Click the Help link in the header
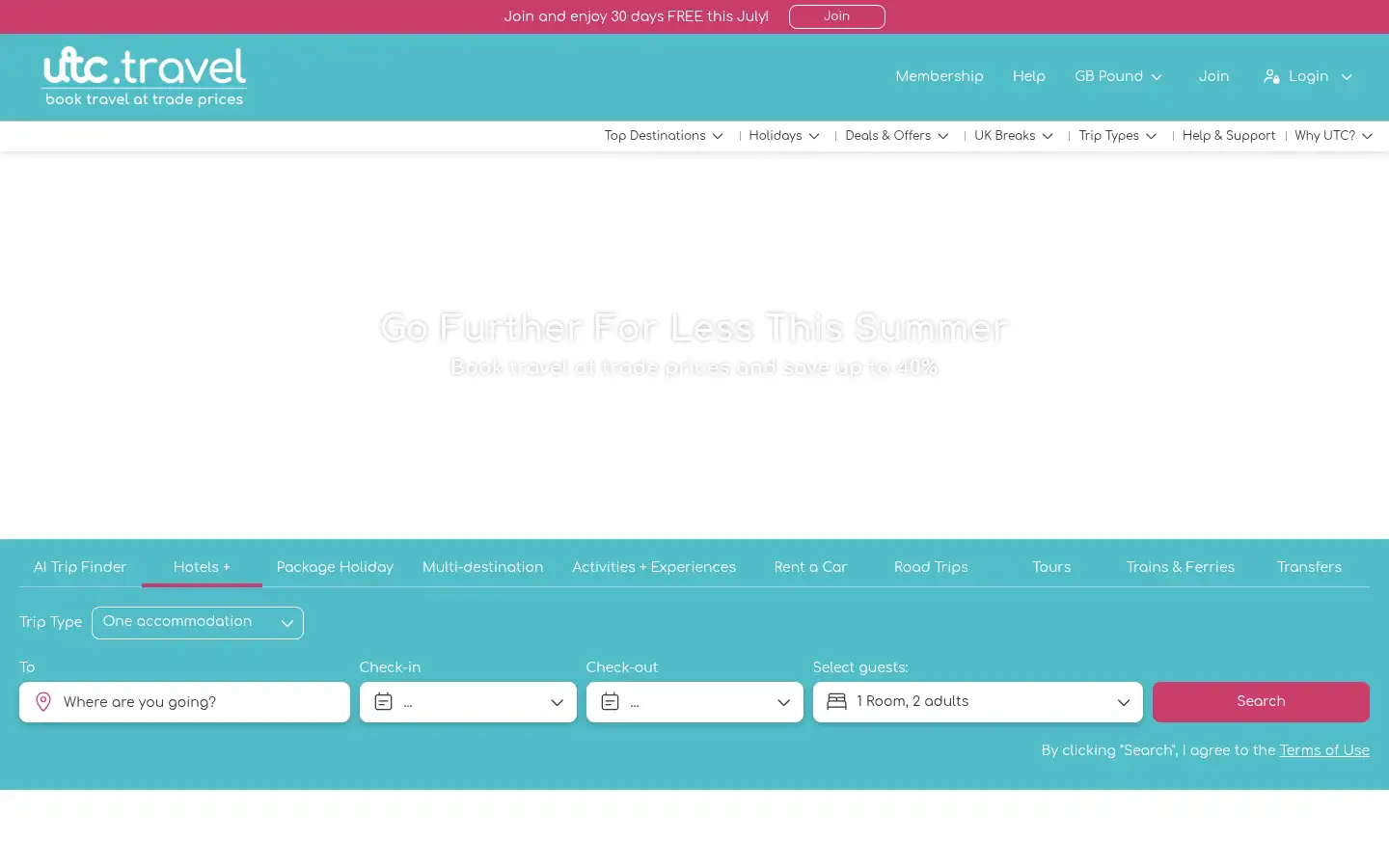 coord(1028,76)
